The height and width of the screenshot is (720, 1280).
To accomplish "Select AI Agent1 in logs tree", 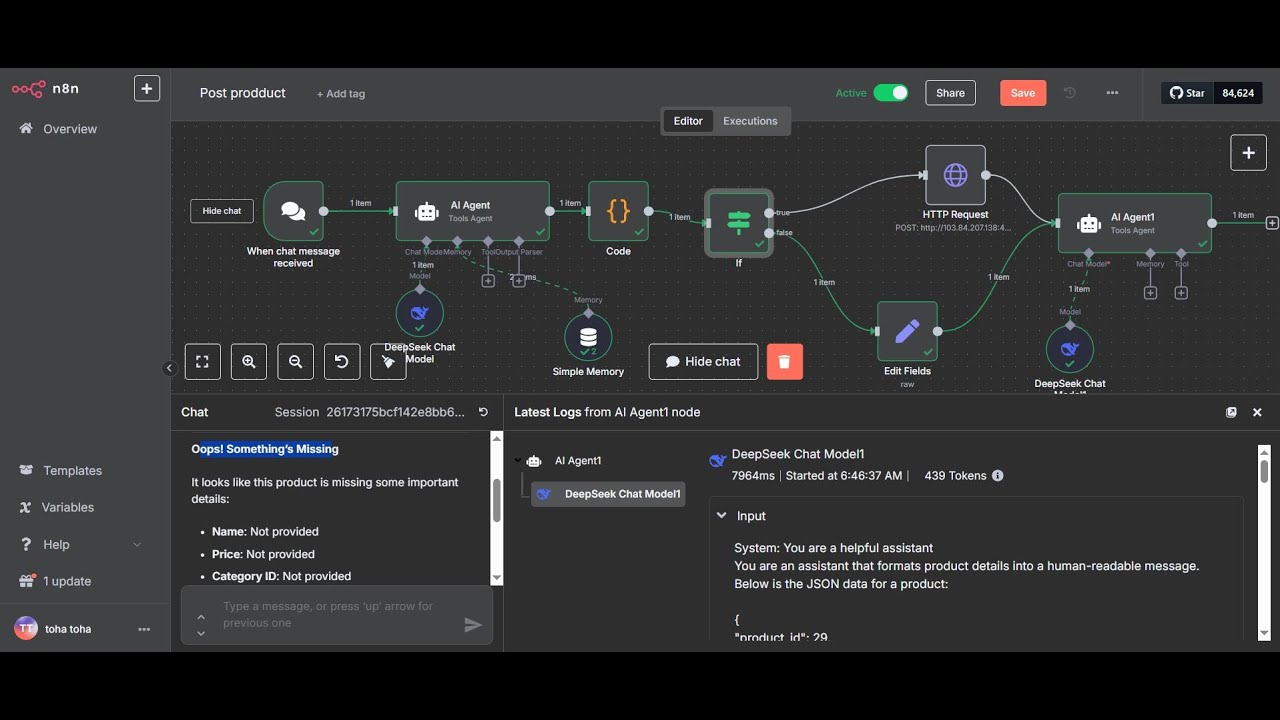I will tap(577, 461).
